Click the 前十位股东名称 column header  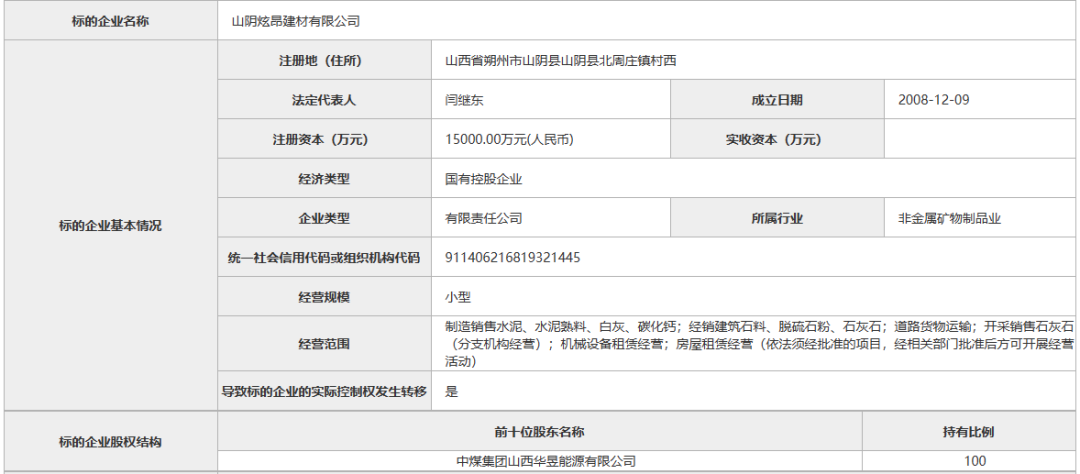click(539, 432)
